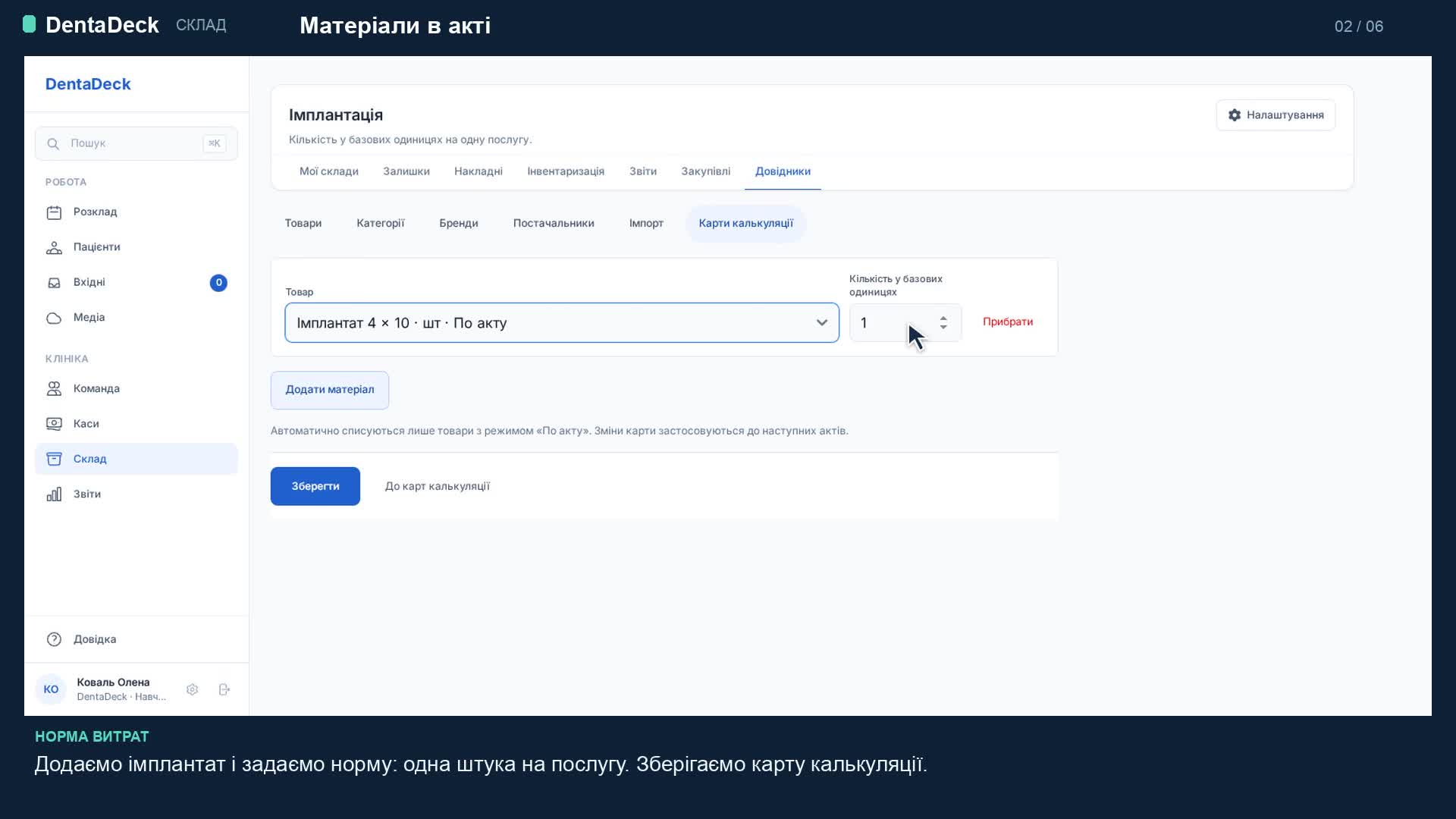Open Розклад calendar icon in sidebar
This screenshot has width=1456, height=819.
pos(54,212)
